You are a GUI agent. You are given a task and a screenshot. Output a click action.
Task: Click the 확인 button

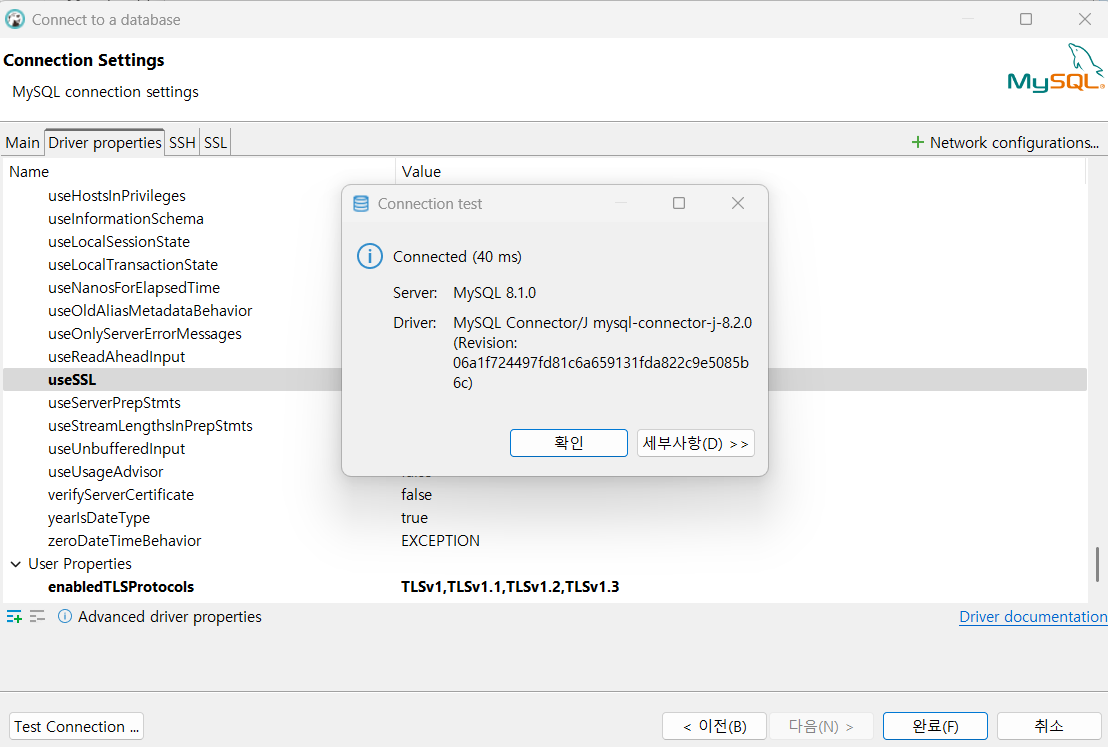569,443
